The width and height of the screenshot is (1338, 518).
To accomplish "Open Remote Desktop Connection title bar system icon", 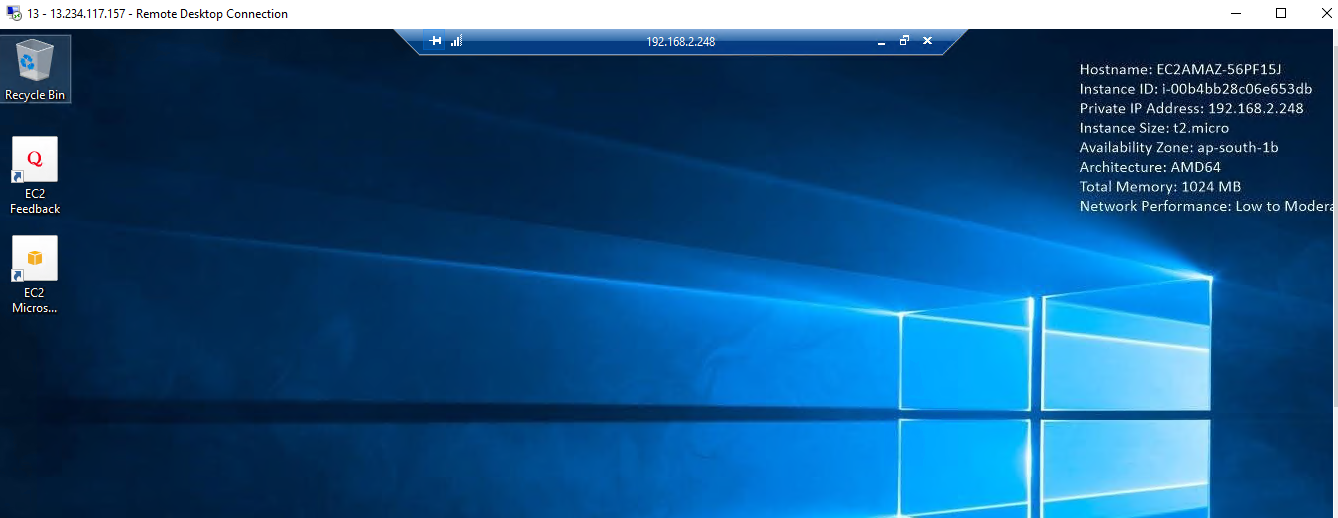I will tap(13, 14).
